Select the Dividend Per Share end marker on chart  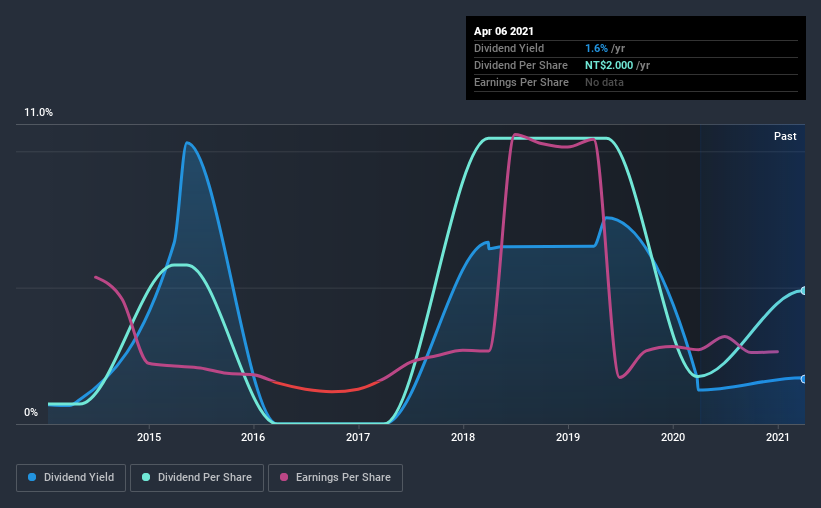[803, 291]
